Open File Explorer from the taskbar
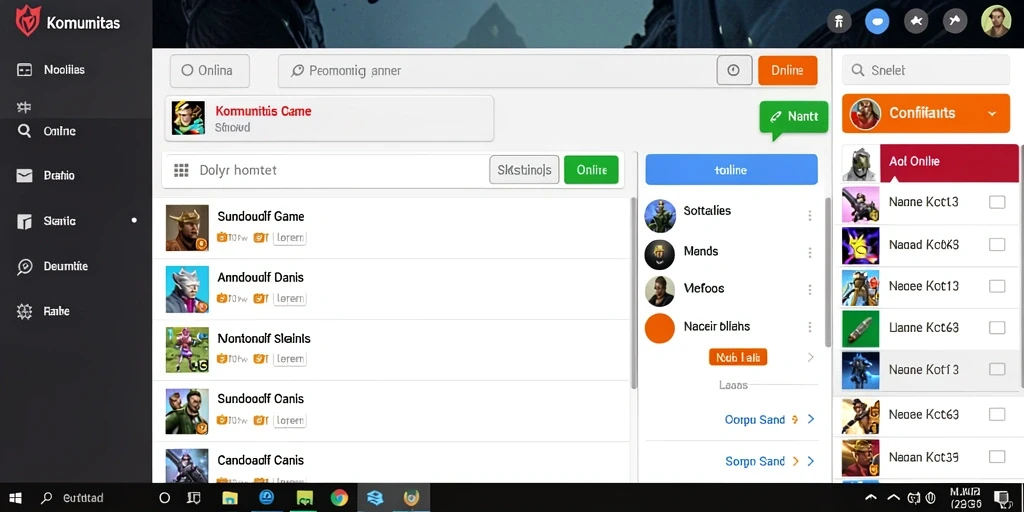Viewport: 1024px width, 512px height. pos(230,498)
